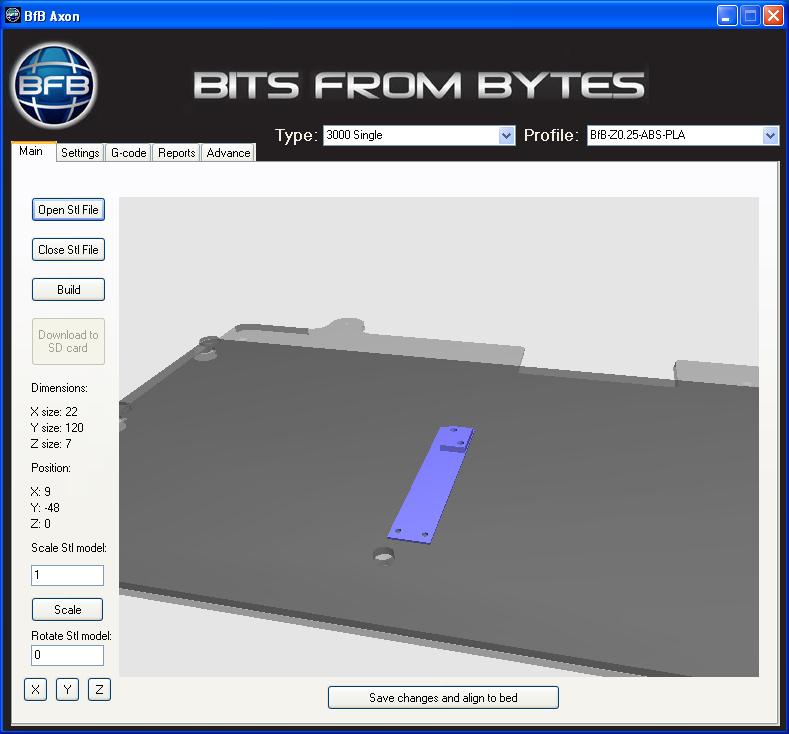Screen dimensions: 789x734
Task: Click the Rotate Stl model: label
Action: pyautogui.click(x=71, y=636)
